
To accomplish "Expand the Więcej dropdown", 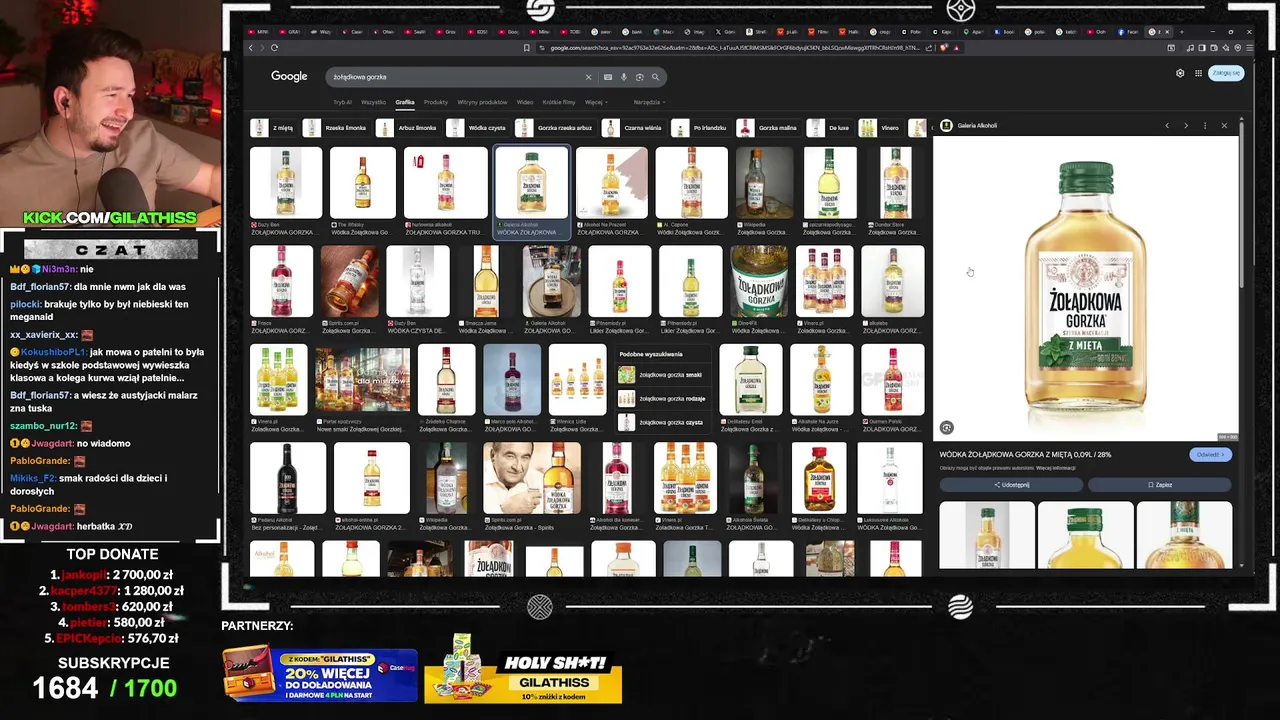I will (595, 102).
